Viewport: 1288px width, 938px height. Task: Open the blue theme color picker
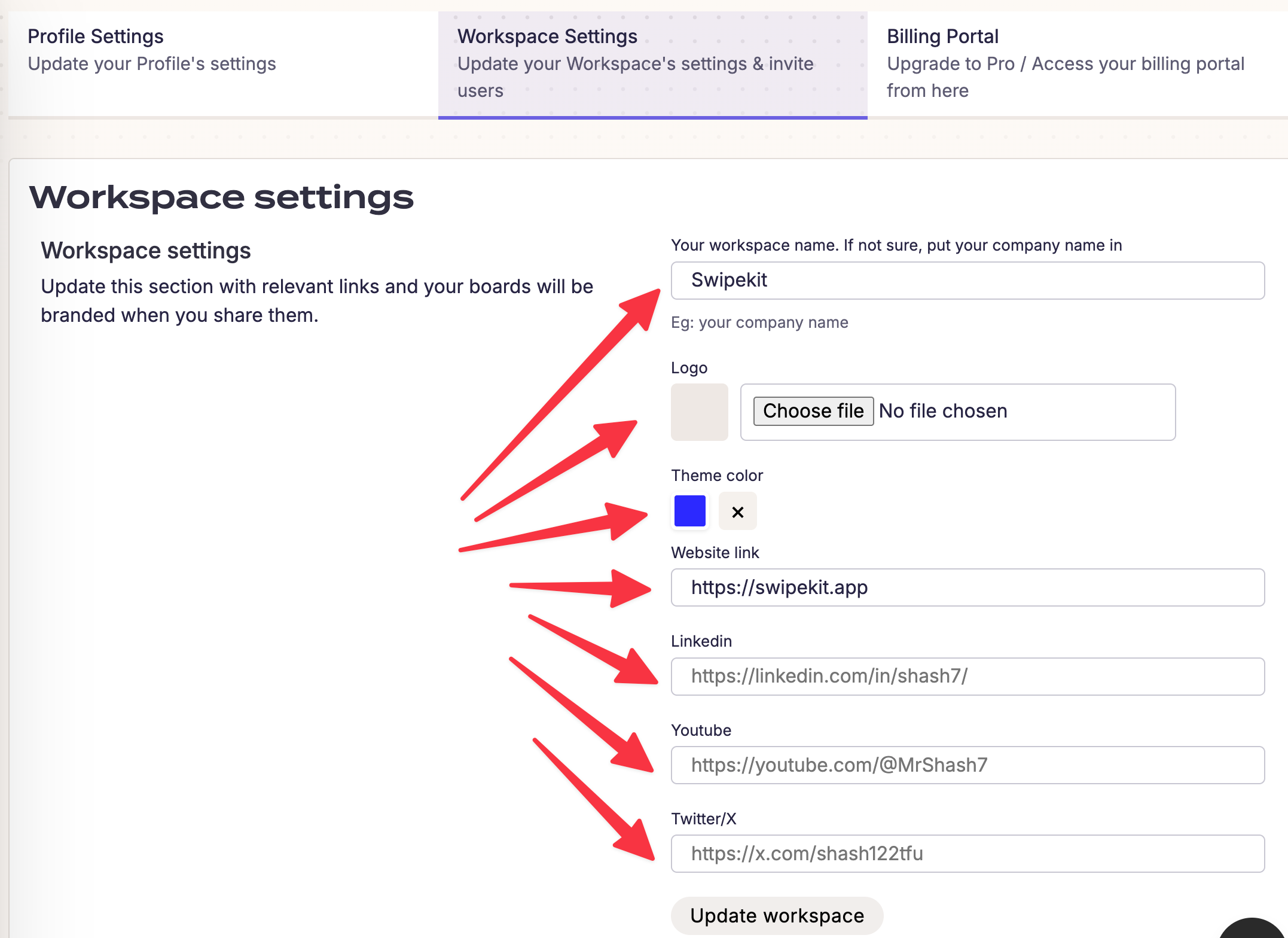[x=689, y=511]
